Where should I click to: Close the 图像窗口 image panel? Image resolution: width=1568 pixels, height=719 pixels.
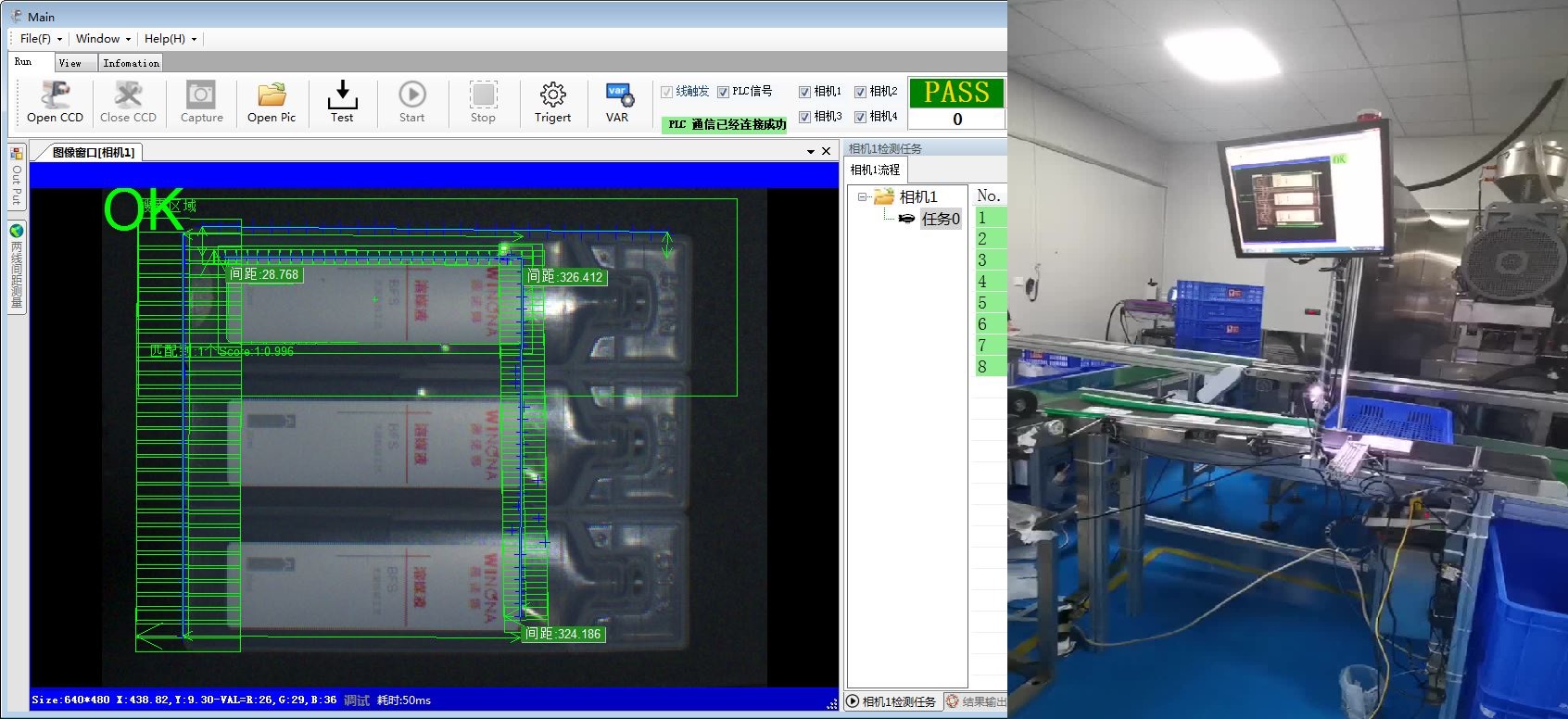click(x=826, y=152)
